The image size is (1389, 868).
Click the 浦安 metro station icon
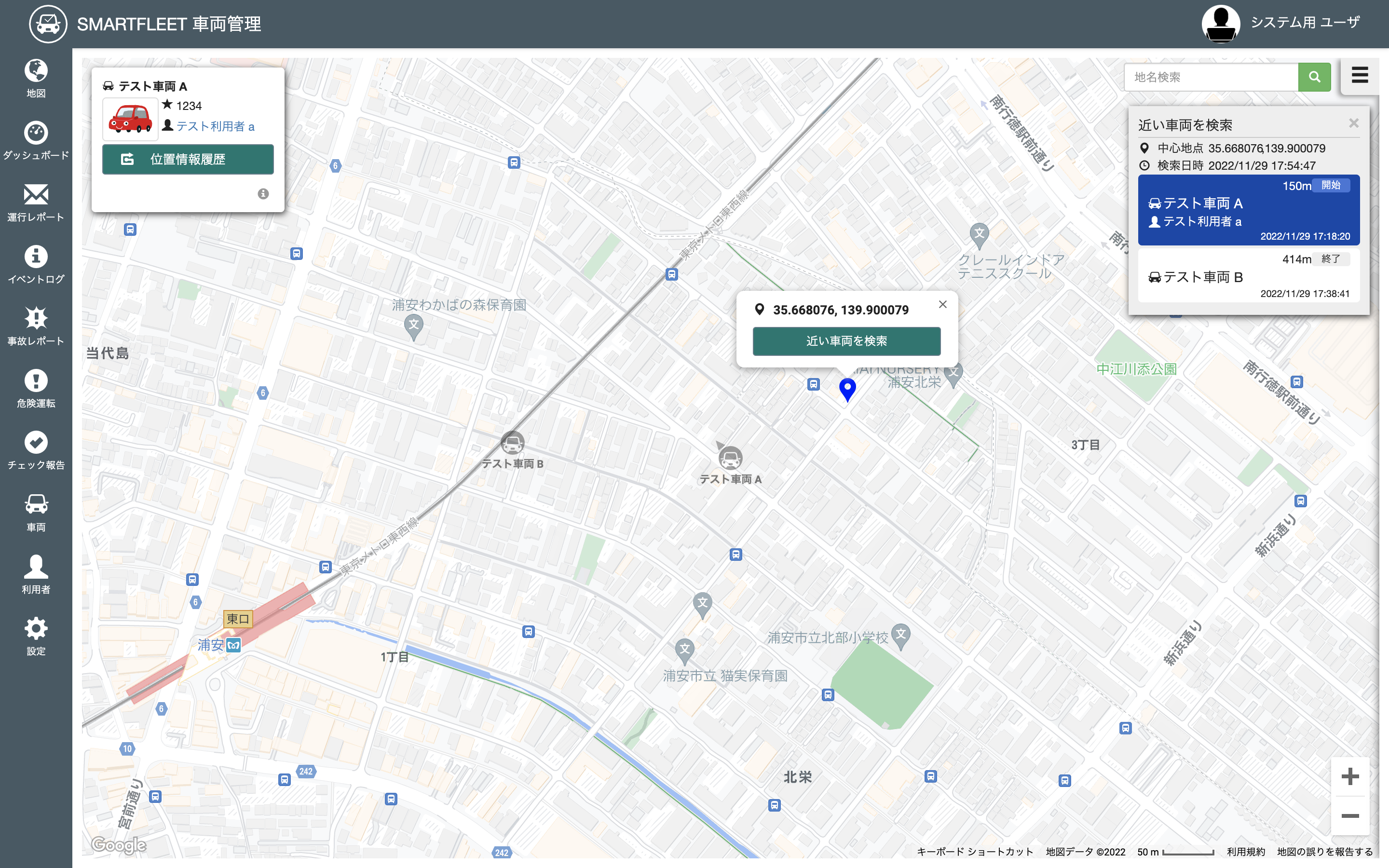(233, 645)
